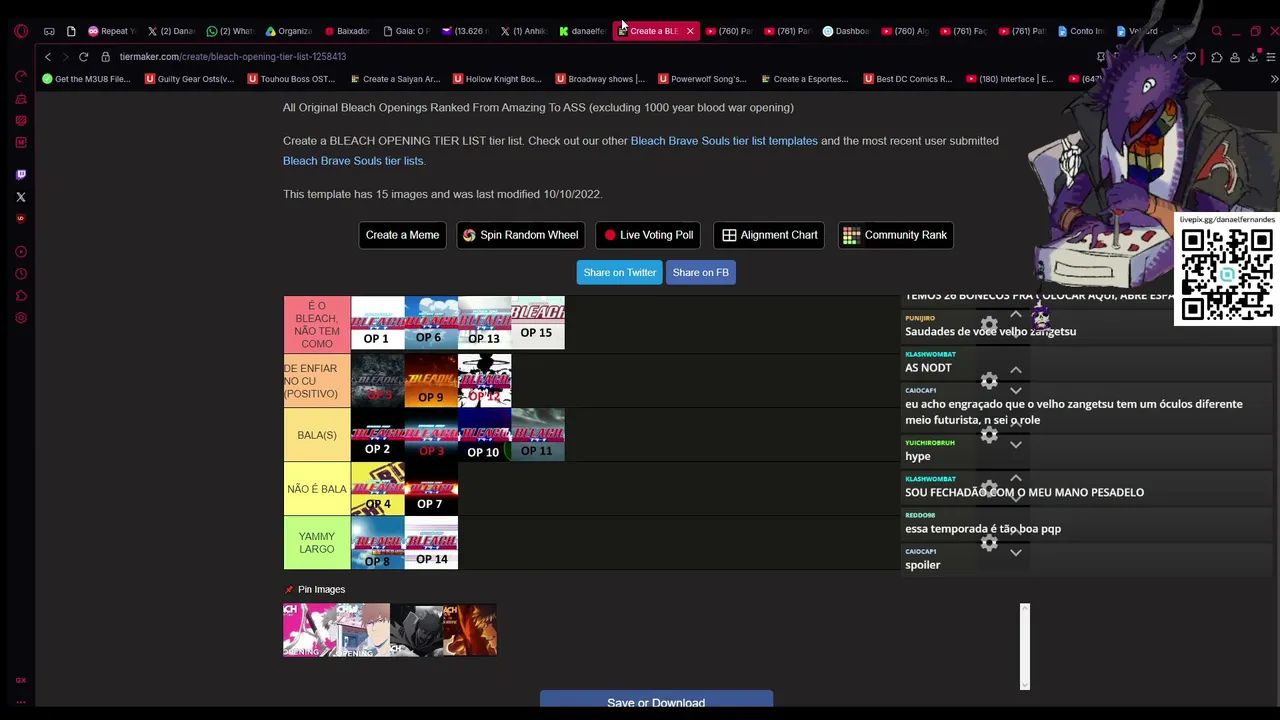
Task: Open the Opera main menu logo
Action: click(21, 31)
